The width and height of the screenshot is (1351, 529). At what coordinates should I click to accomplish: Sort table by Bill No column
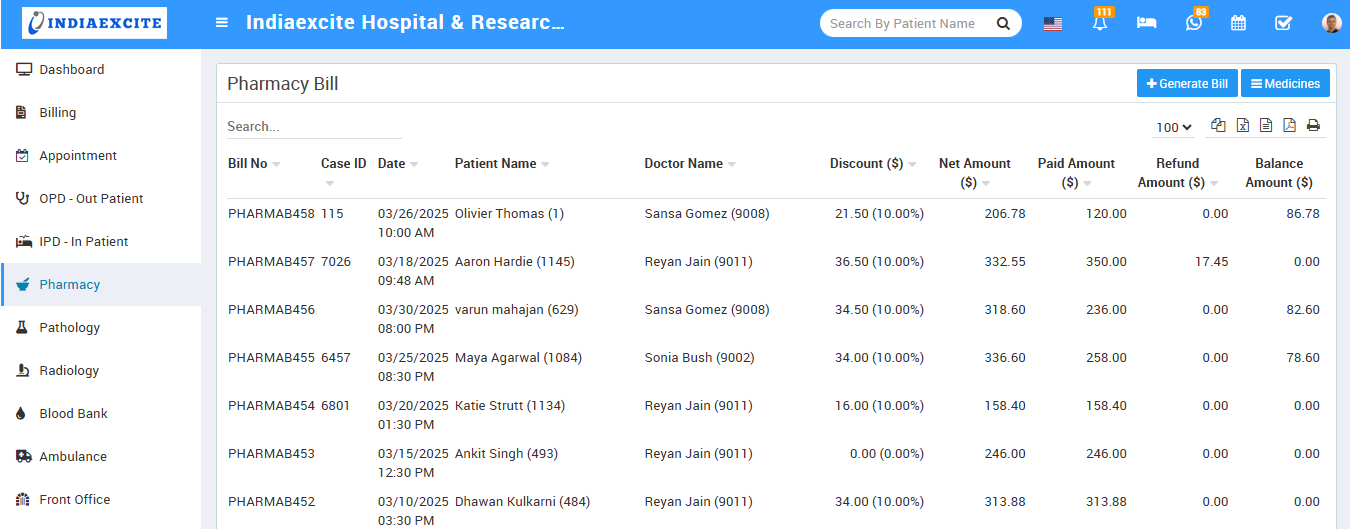point(248,164)
